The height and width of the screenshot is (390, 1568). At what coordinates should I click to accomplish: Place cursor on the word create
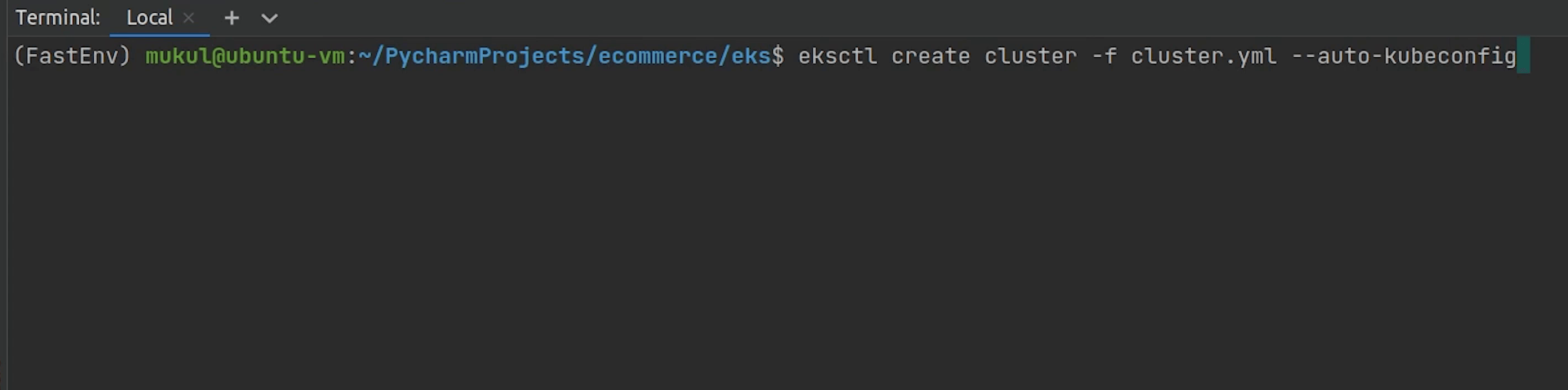point(930,56)
